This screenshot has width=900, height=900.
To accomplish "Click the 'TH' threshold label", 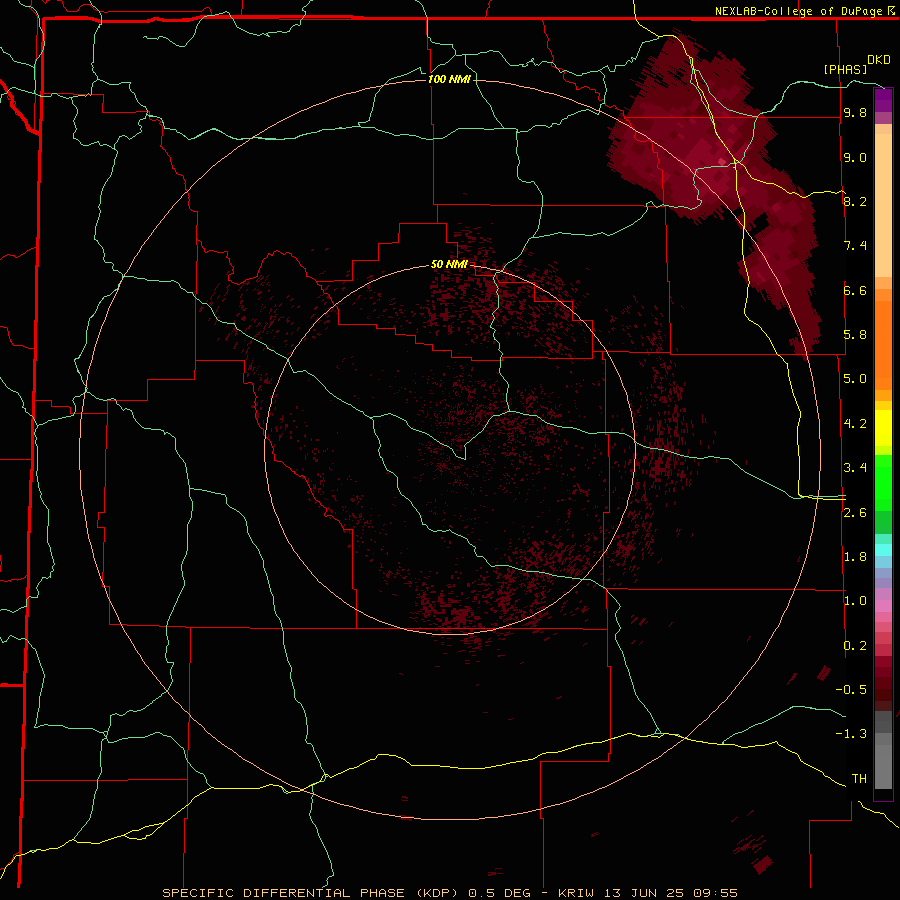I will point(859,779).
